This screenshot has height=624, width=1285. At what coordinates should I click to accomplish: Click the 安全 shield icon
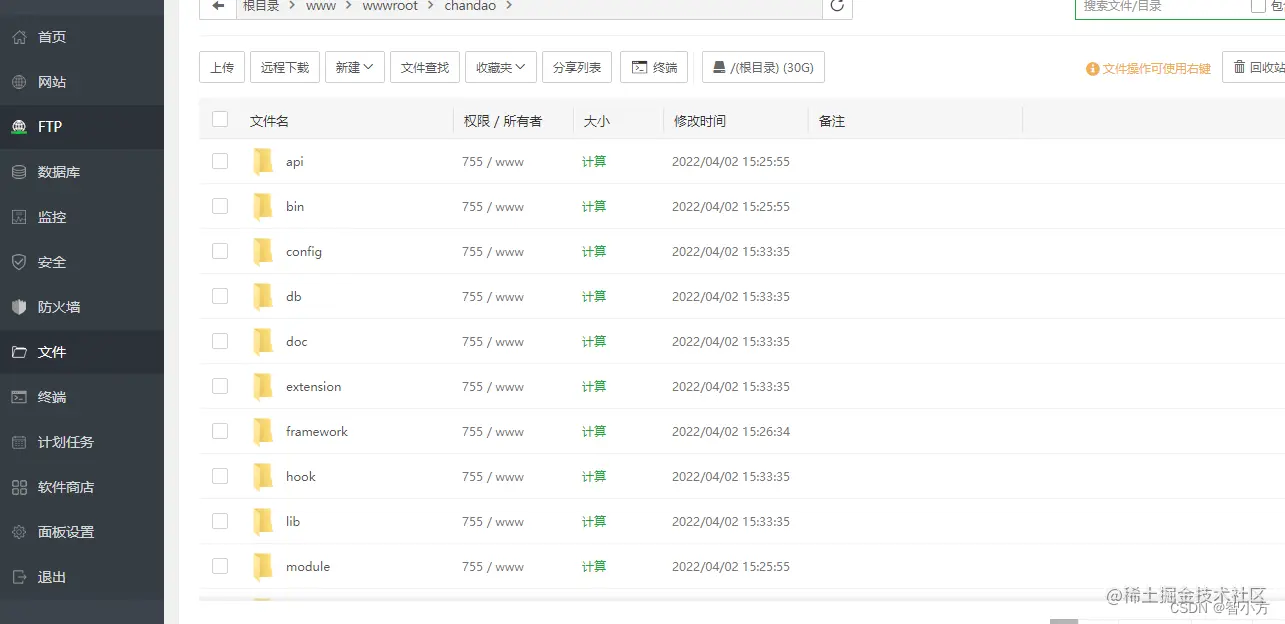pyautogui.click(x=19, y=262)
